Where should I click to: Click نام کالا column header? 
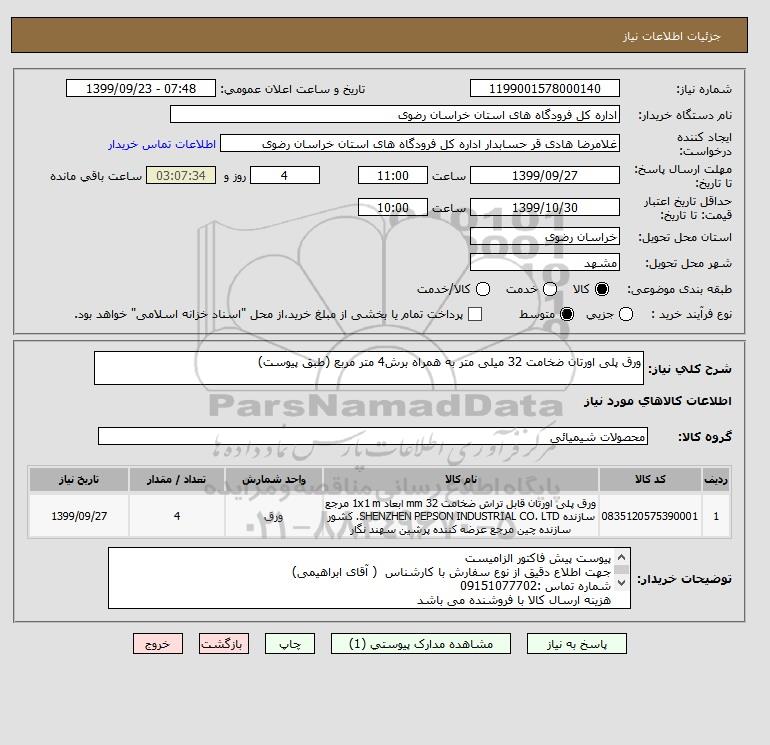coord(461,479)
